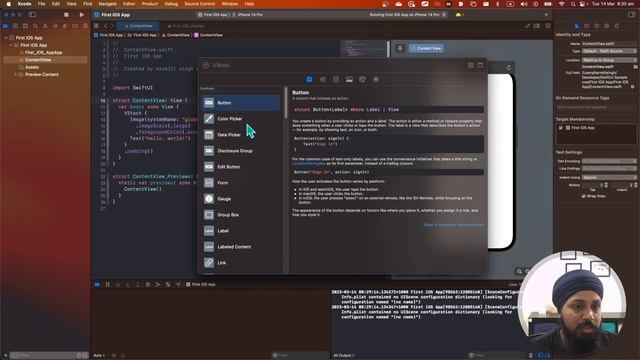The width and height of the screenshot is (640, 360).
Task: Open the Breakpoint navigator icon
Action: 75,26
